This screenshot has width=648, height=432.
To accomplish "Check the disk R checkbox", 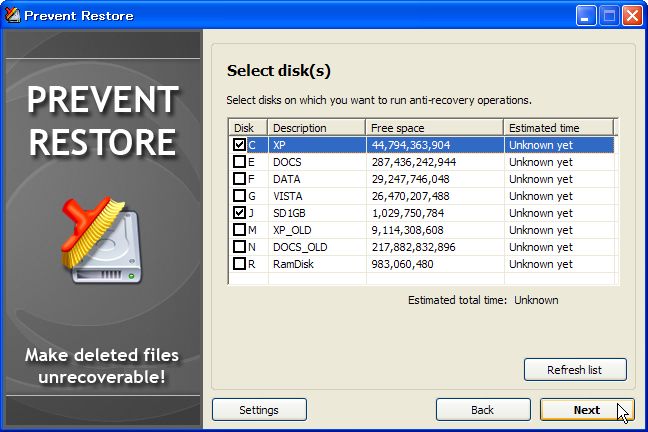I will point(239,264).
